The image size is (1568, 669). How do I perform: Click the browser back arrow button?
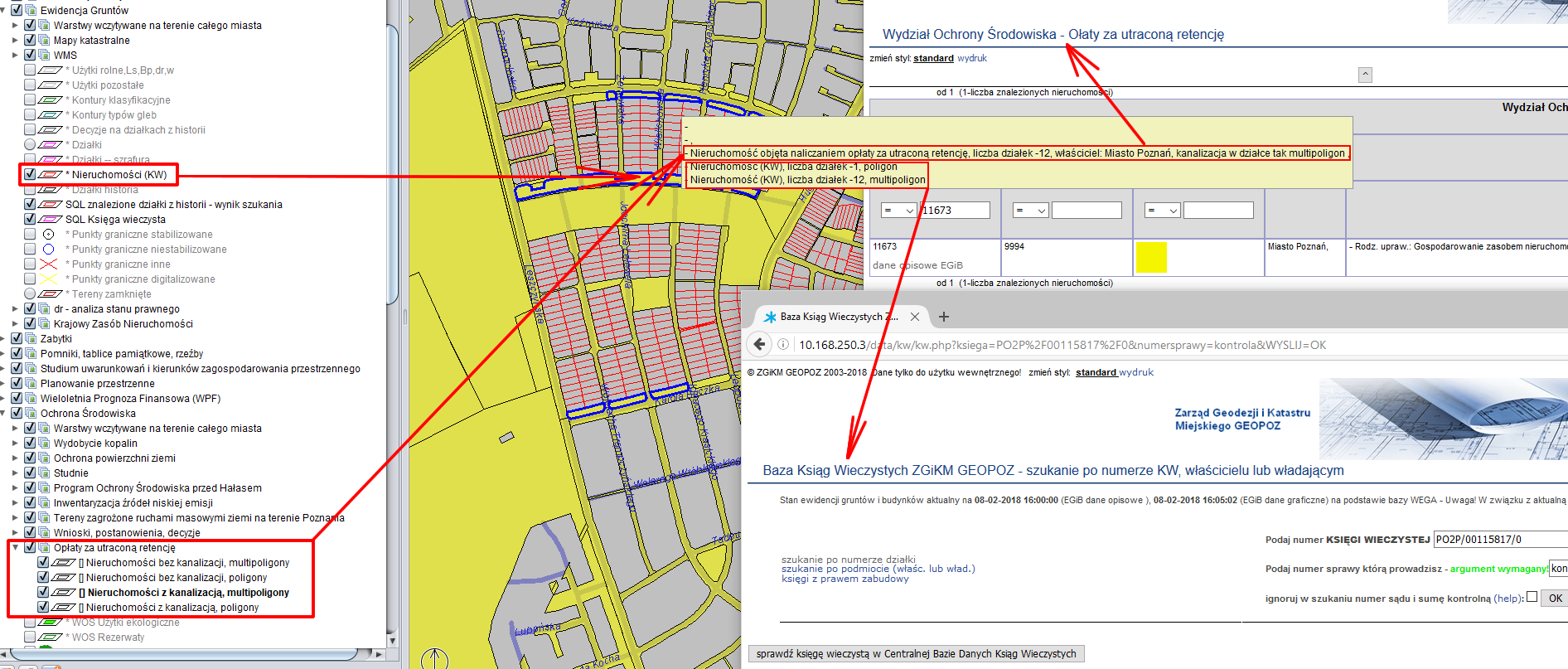click(759, 345)
